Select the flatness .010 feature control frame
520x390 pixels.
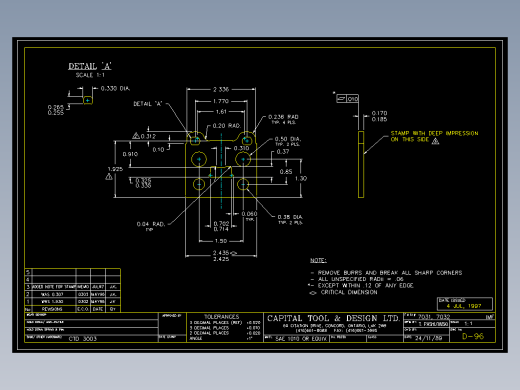(347, 99)
